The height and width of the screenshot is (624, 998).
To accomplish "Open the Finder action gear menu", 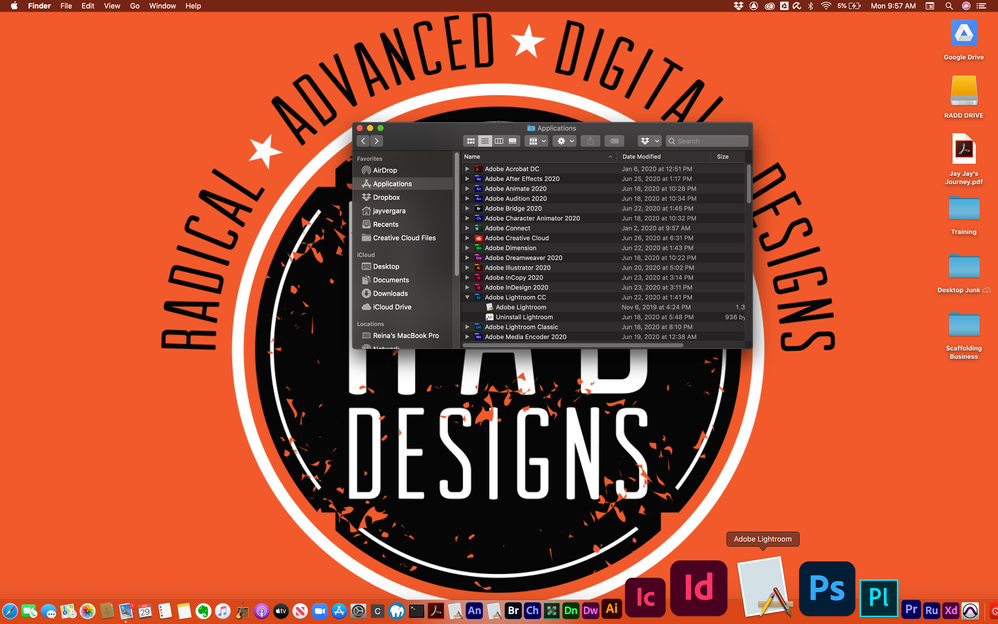I will (x=565, y=141).
